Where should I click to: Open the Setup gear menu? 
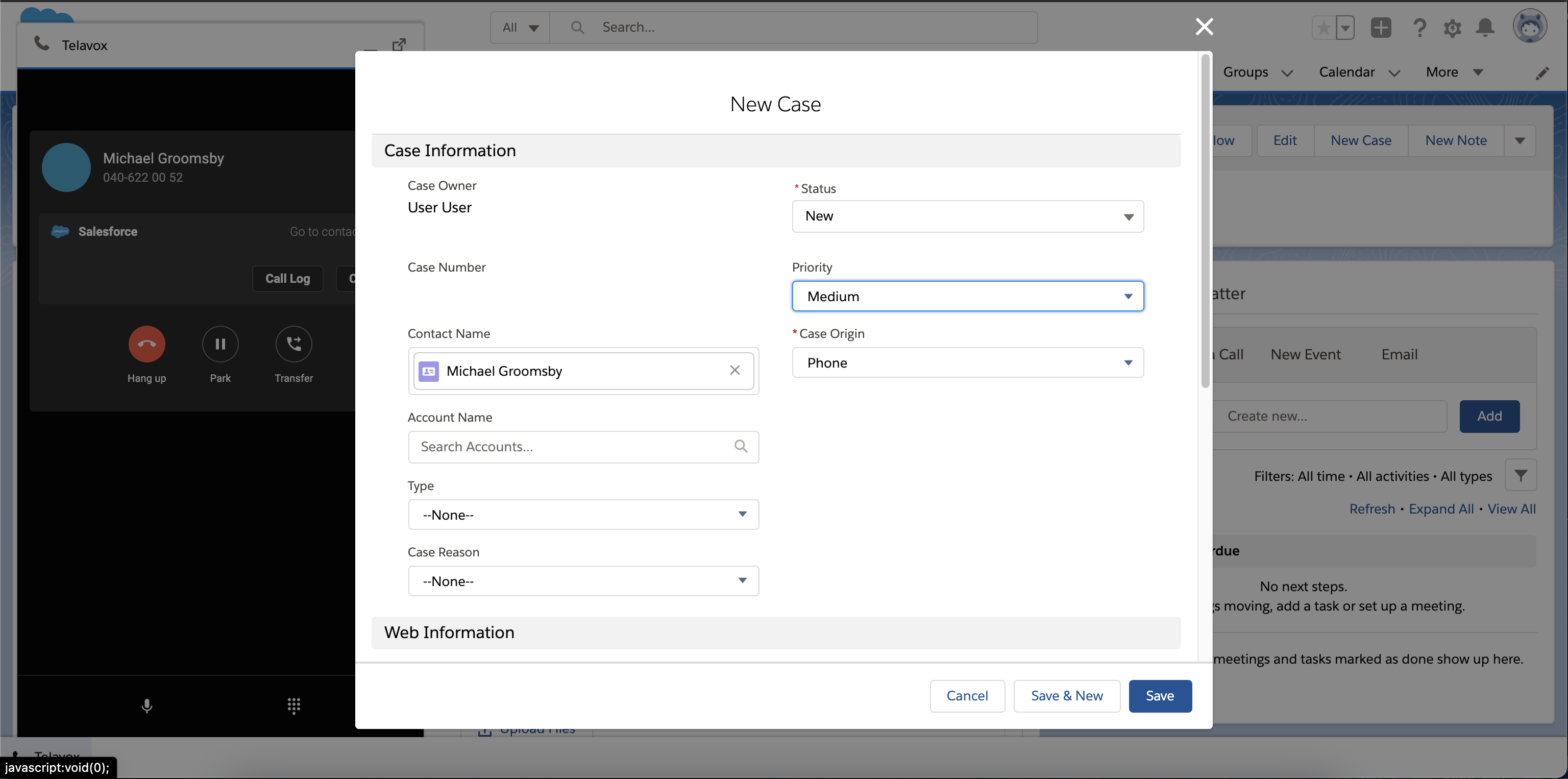click(x=1453, y=28)
